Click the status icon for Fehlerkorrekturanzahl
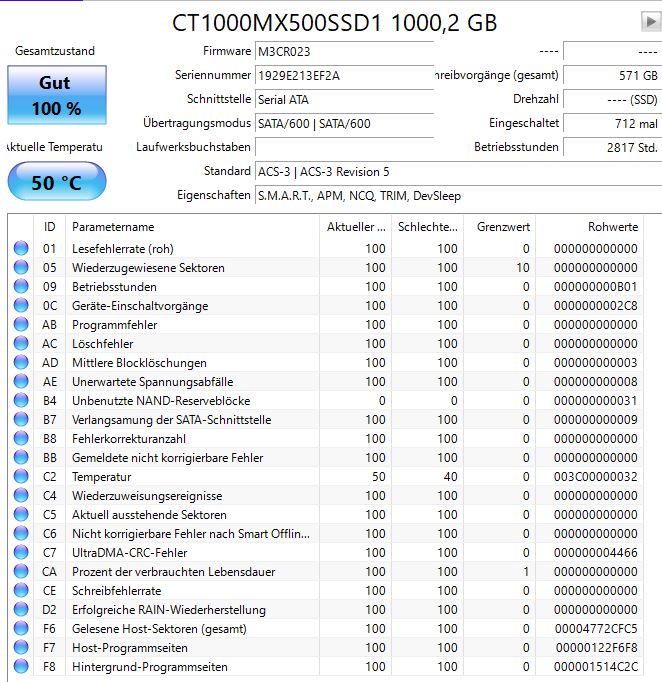 coord(21,438)
